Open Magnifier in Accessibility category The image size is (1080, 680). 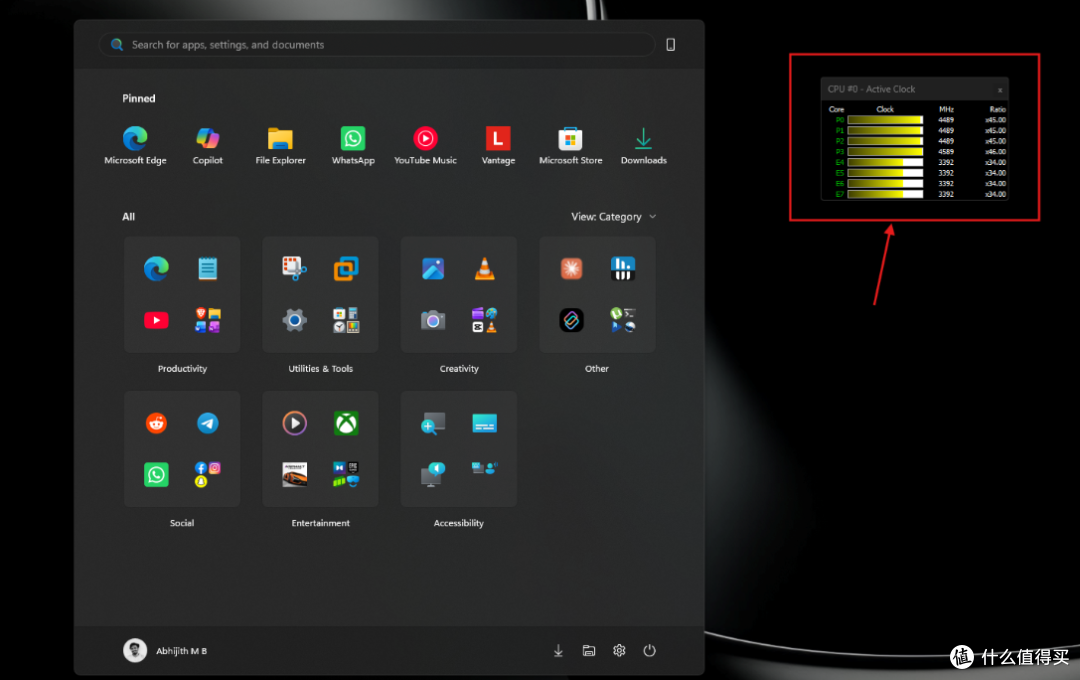tap(433, 423)
